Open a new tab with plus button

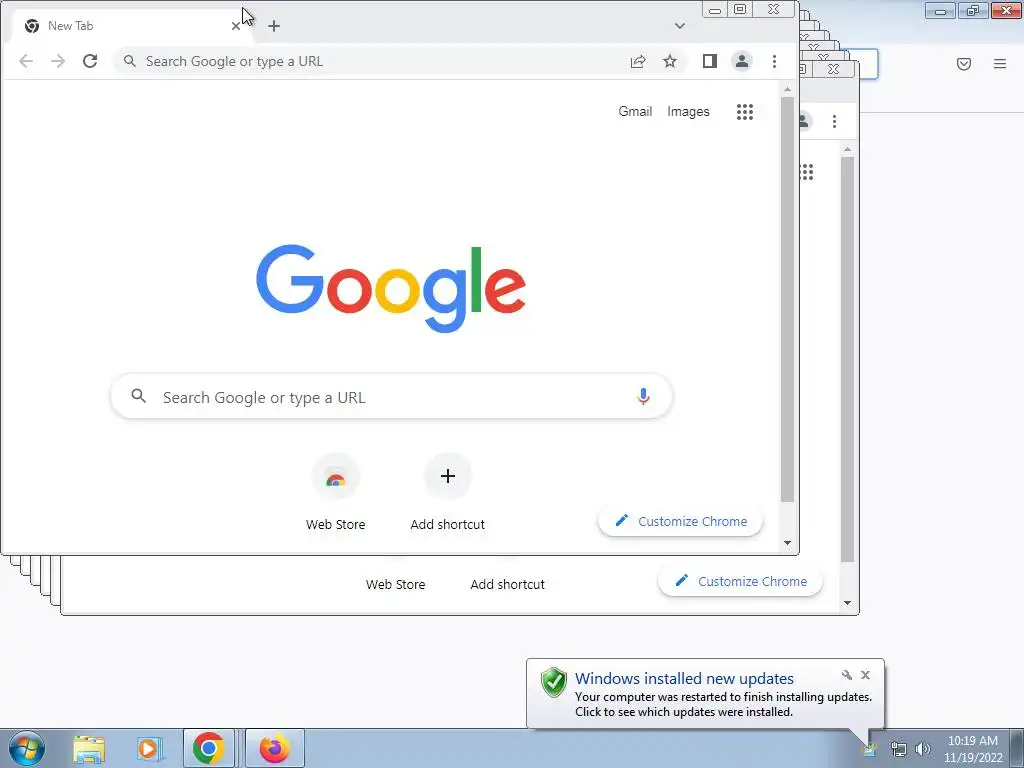pos(274,26)
